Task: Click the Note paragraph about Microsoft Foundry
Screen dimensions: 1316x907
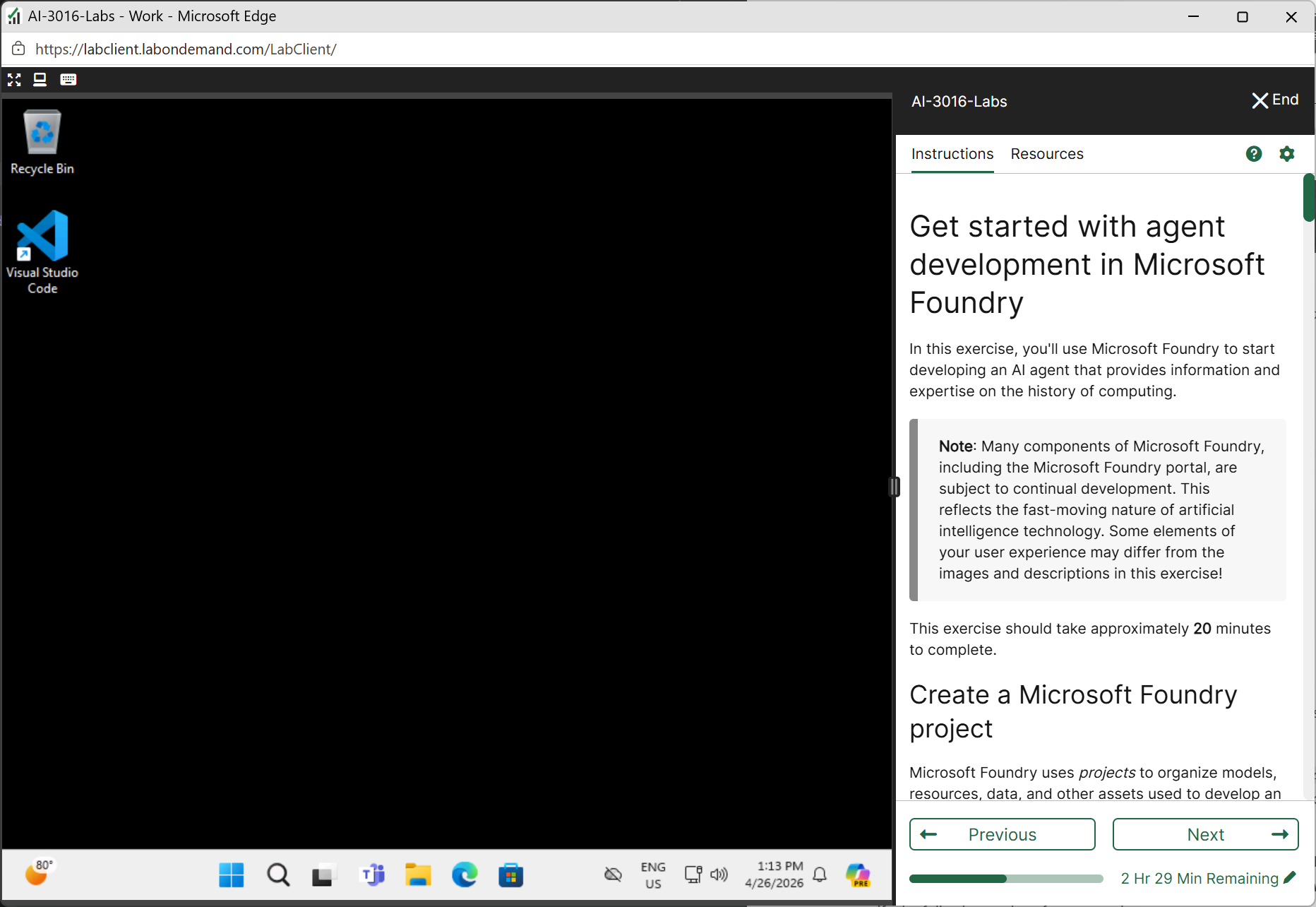Action: click(x=1101, y=509)
